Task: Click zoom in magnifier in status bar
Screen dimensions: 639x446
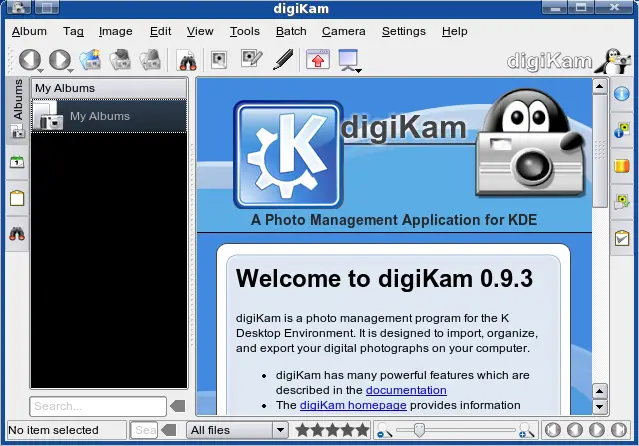Action: coord(526,431)
